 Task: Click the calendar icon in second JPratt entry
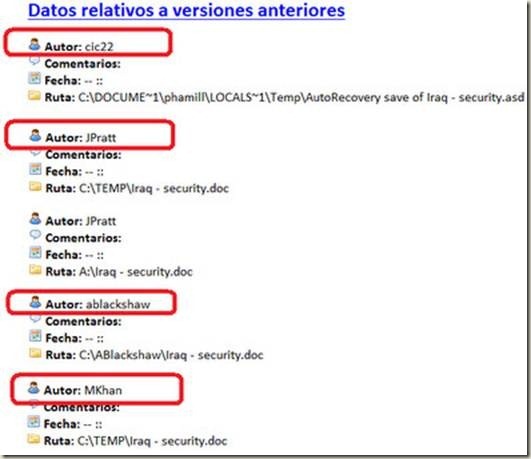pyautogui.click(x=35, y=252)
